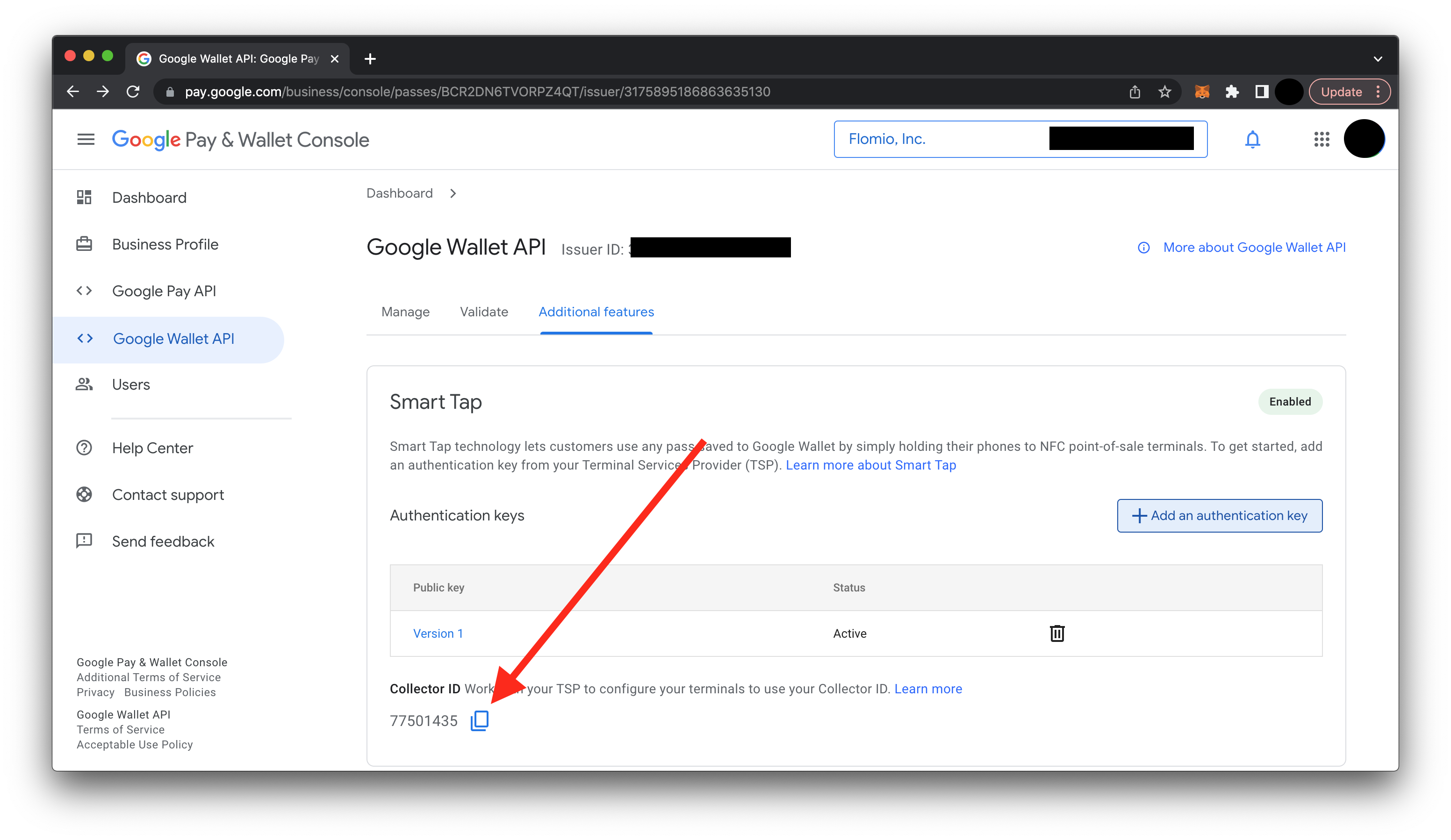Open the Version 1 public key link
The height and width of the screenshot is (840, 1451).
[x=438, y=634]
